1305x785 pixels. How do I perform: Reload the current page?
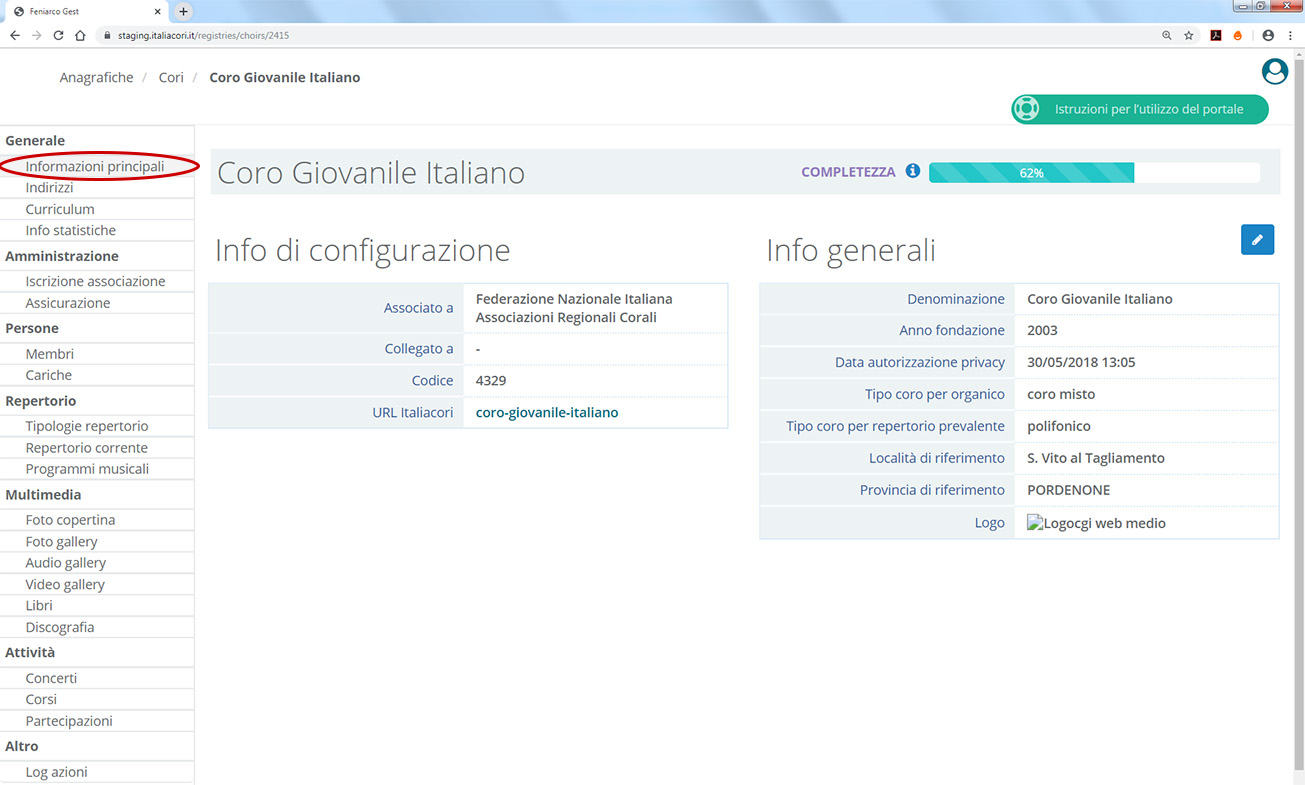coord(58,34)
